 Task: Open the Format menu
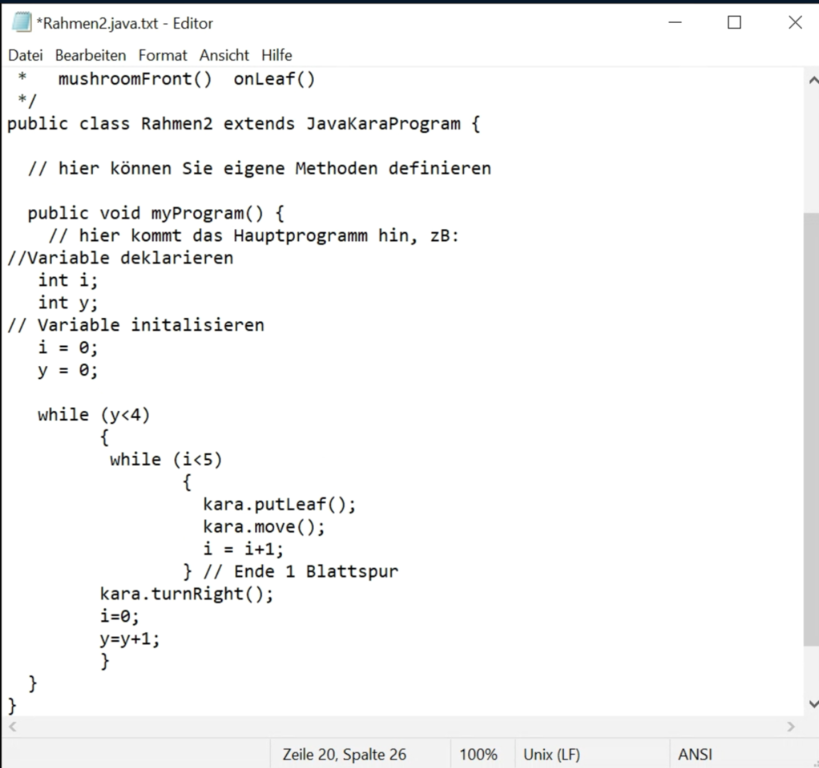click(x=162, y=55)
